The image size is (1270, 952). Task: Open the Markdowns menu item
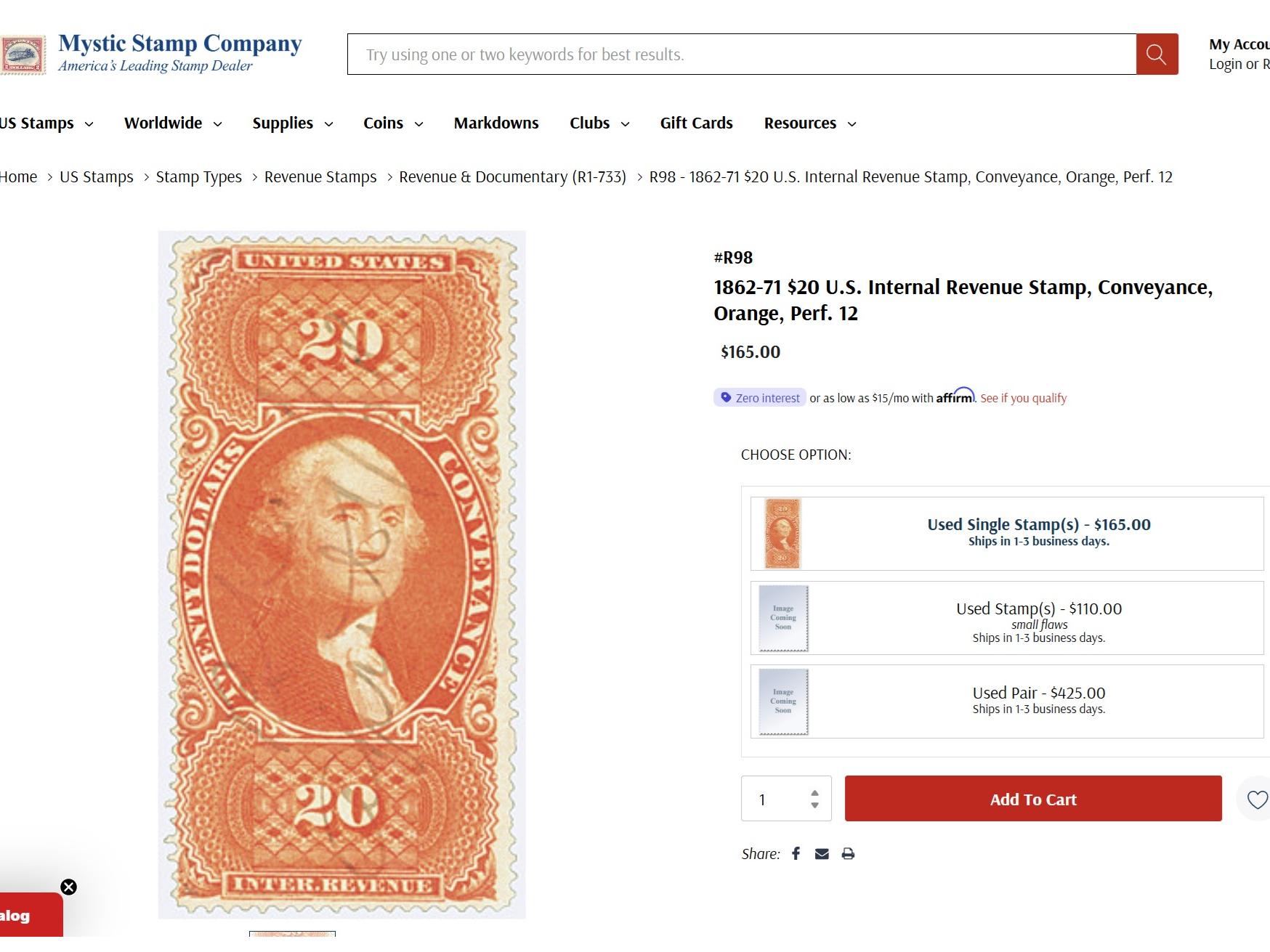[496, 123]
